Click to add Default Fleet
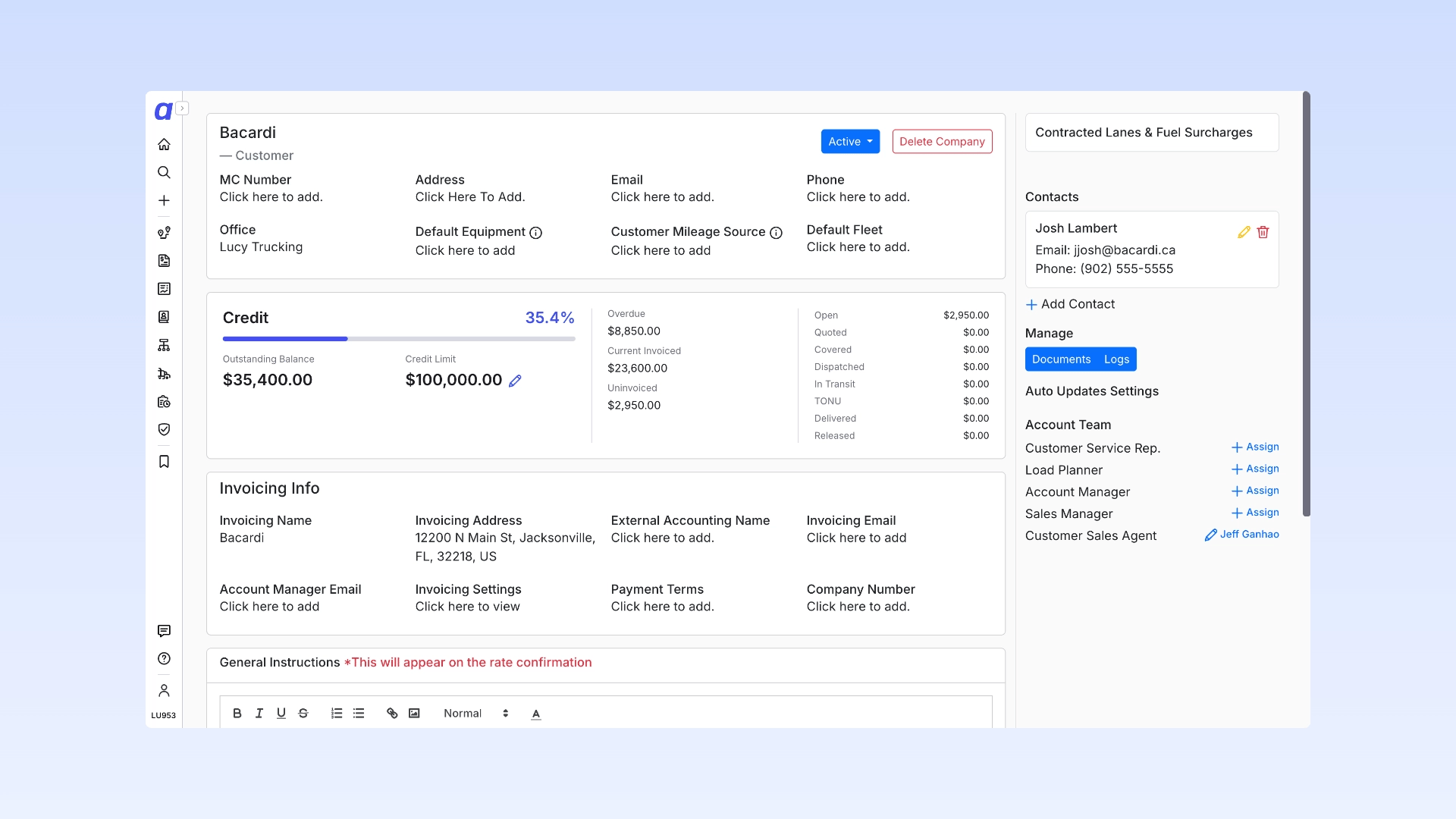1456x819 pixels. (858, 247)
